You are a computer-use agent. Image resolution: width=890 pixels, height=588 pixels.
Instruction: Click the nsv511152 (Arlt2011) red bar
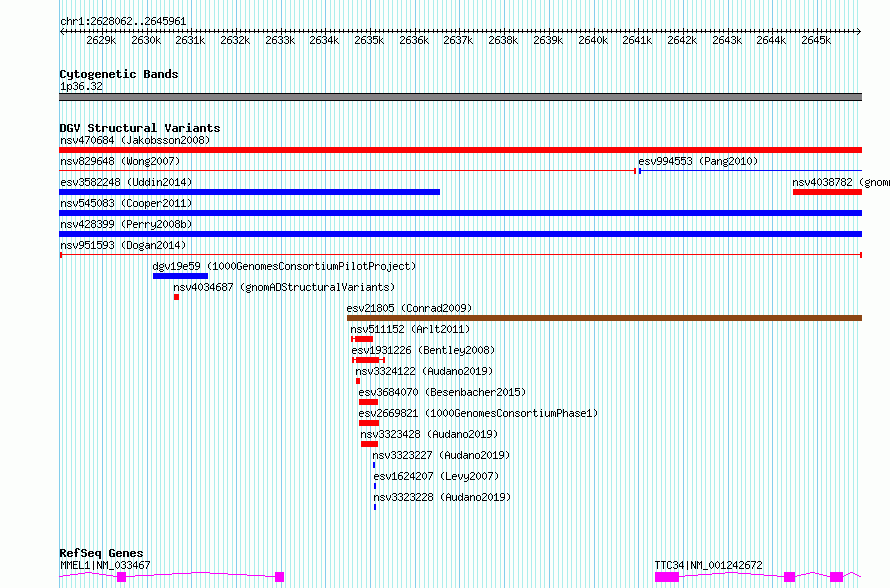point(362,339)
